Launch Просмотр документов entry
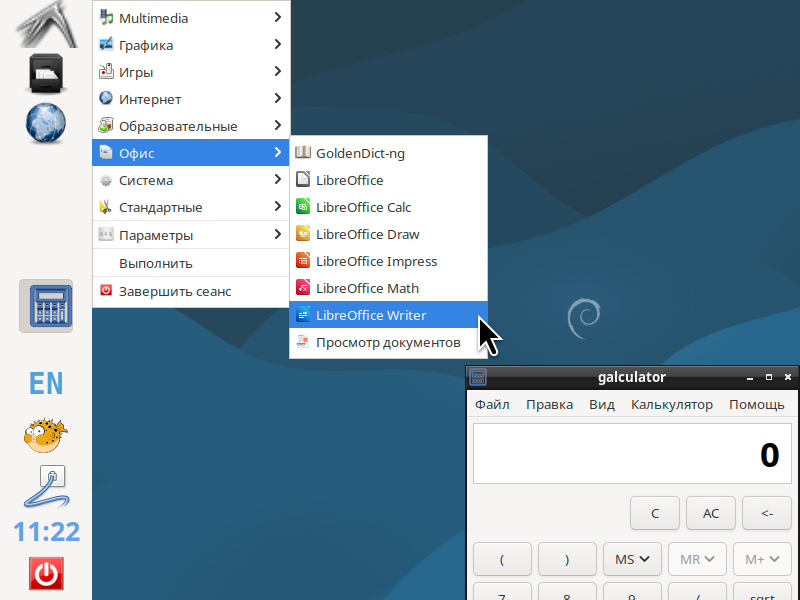The height and width of the screenshot is (600, 800). coord(388,342)
